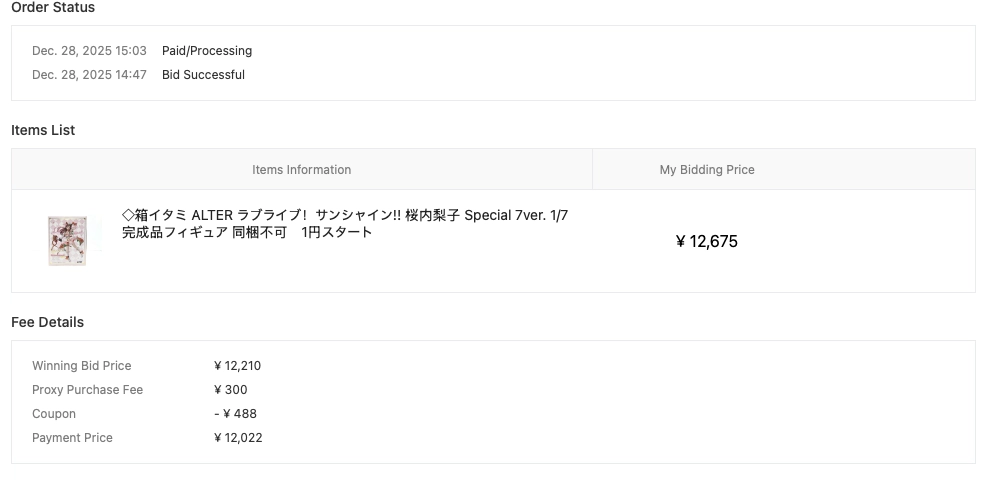Click the Items List section heading

[x=43, y=130]
